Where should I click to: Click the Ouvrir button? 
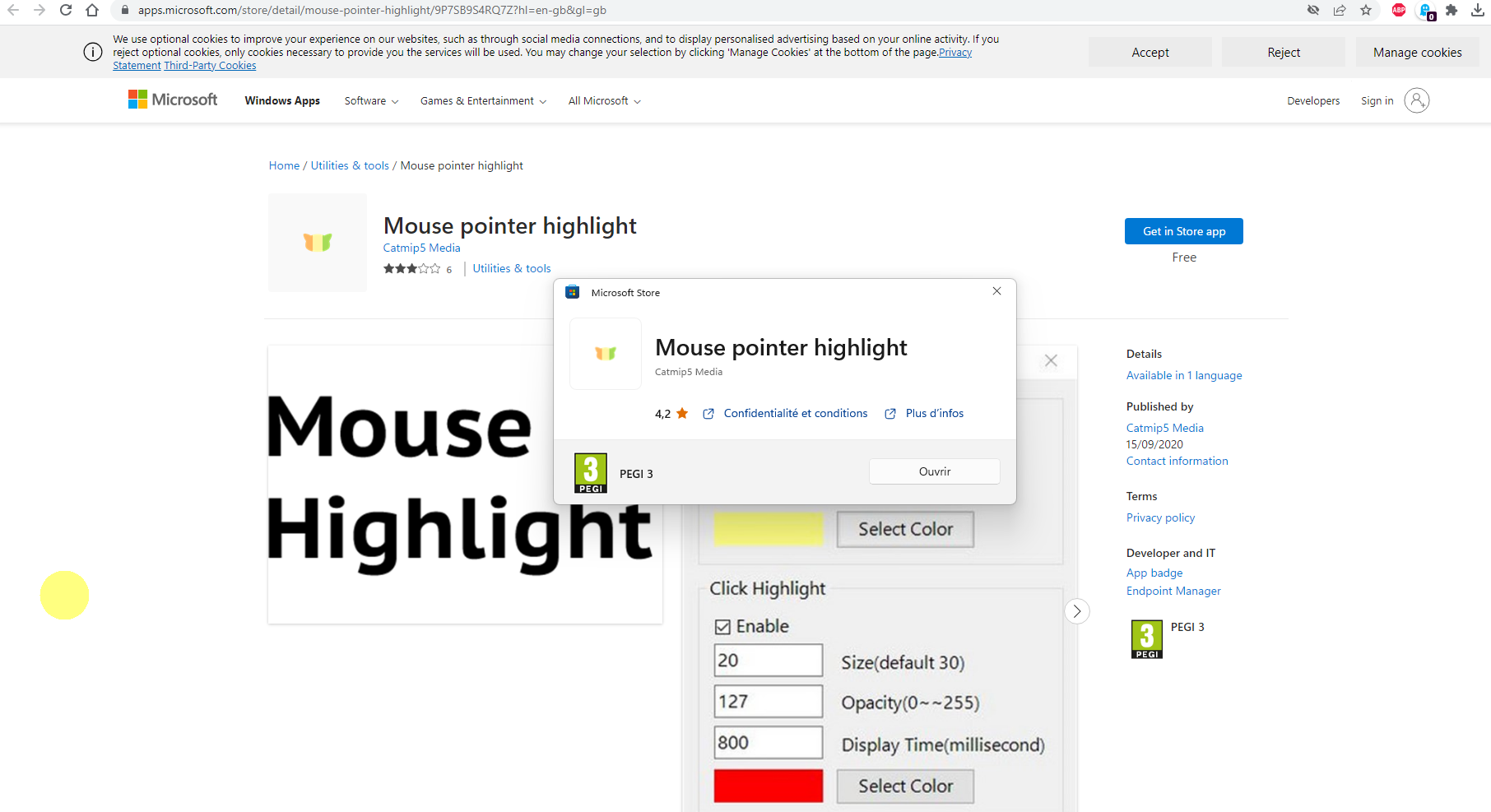(x=935, y=471)
